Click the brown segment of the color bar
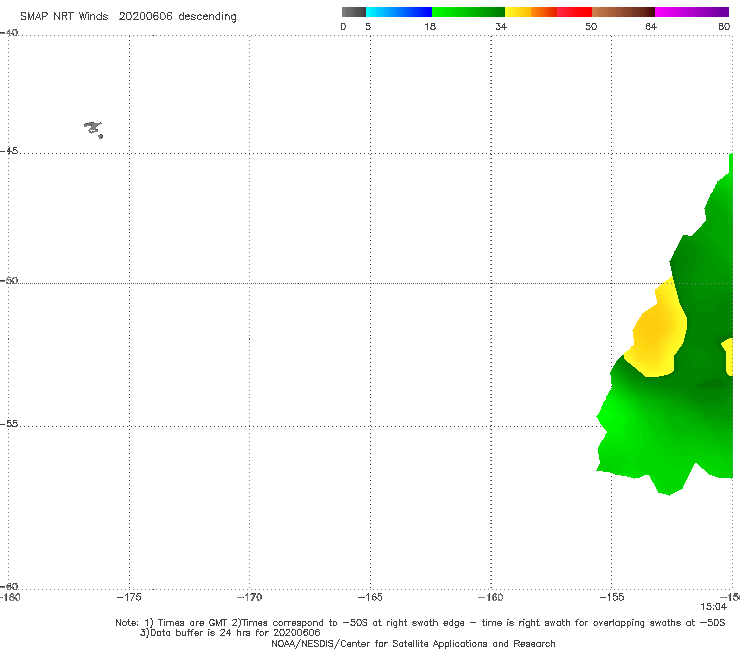 [623, 12]
